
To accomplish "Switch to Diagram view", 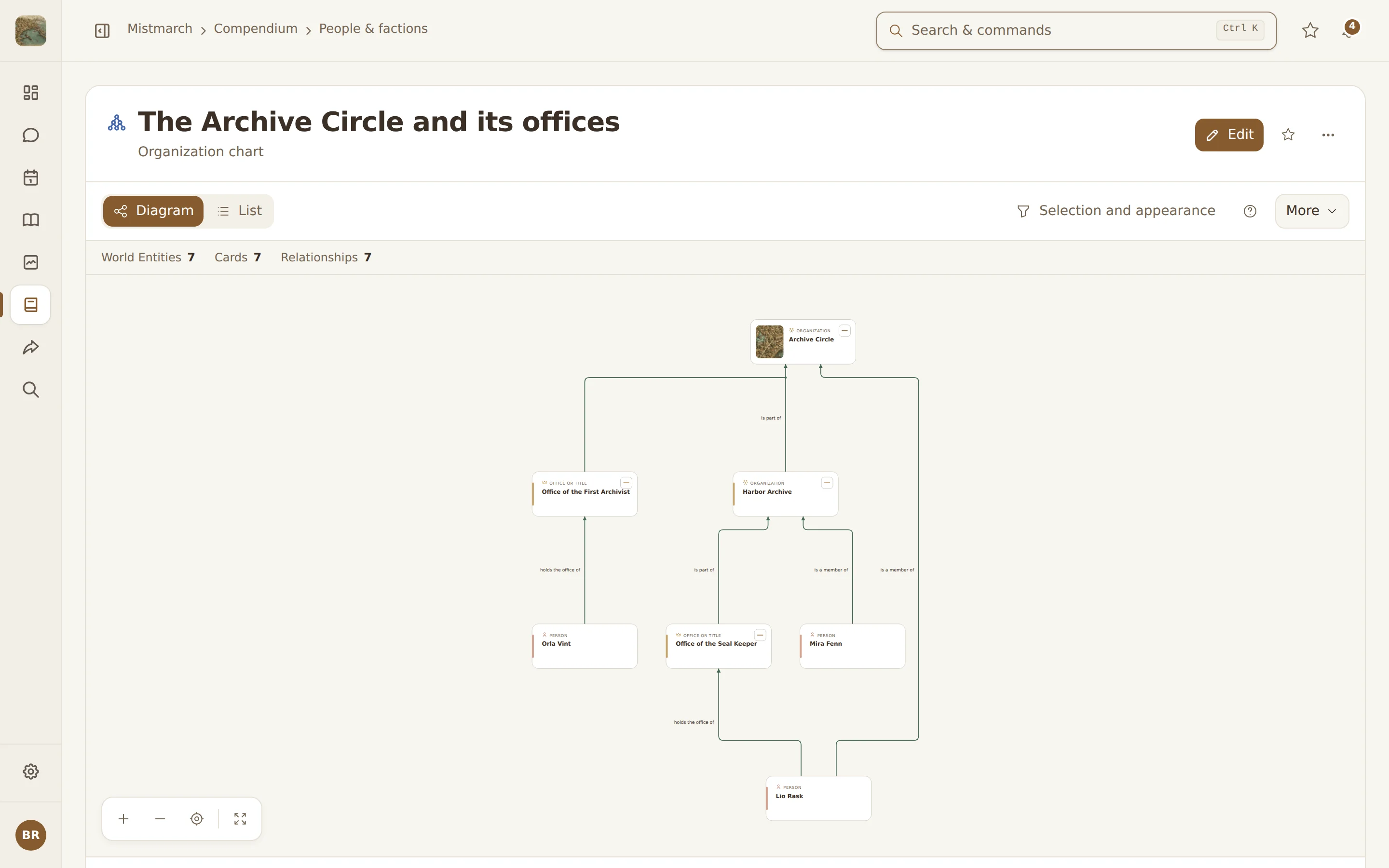I will [x=153, y=211].
